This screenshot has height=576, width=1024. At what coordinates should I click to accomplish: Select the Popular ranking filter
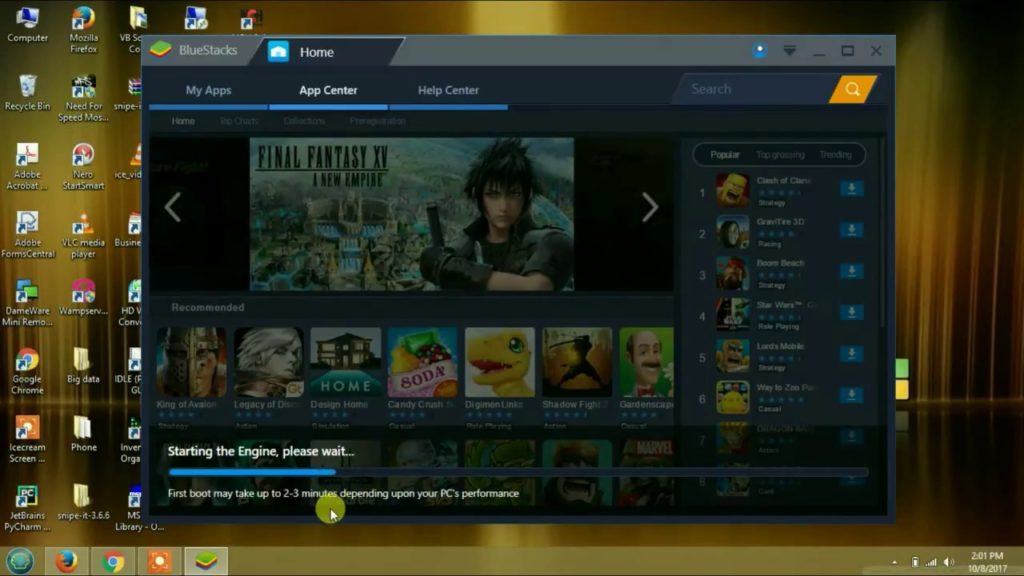725,155
